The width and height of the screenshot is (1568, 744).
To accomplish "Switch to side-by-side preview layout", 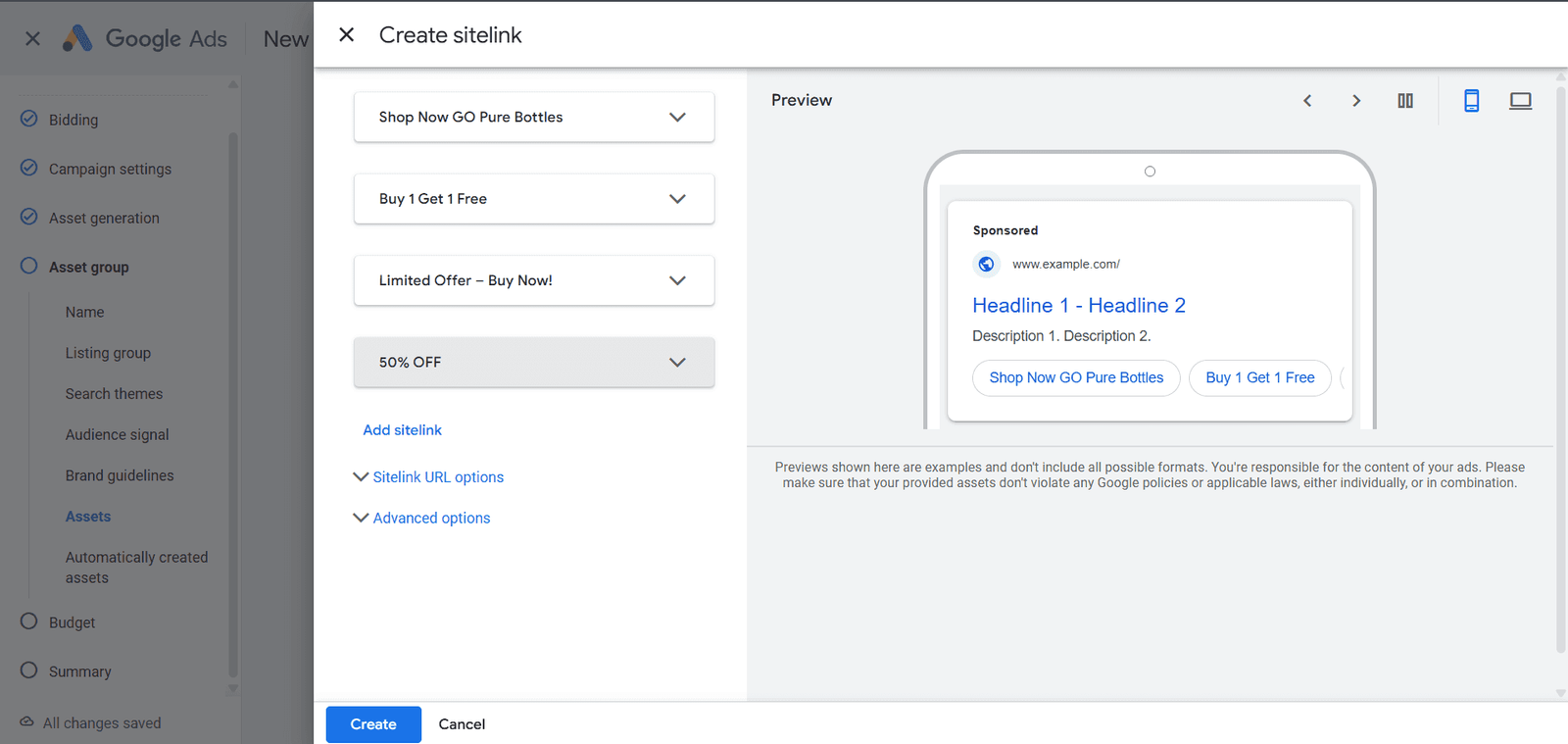I will (x=1405, y=101).
